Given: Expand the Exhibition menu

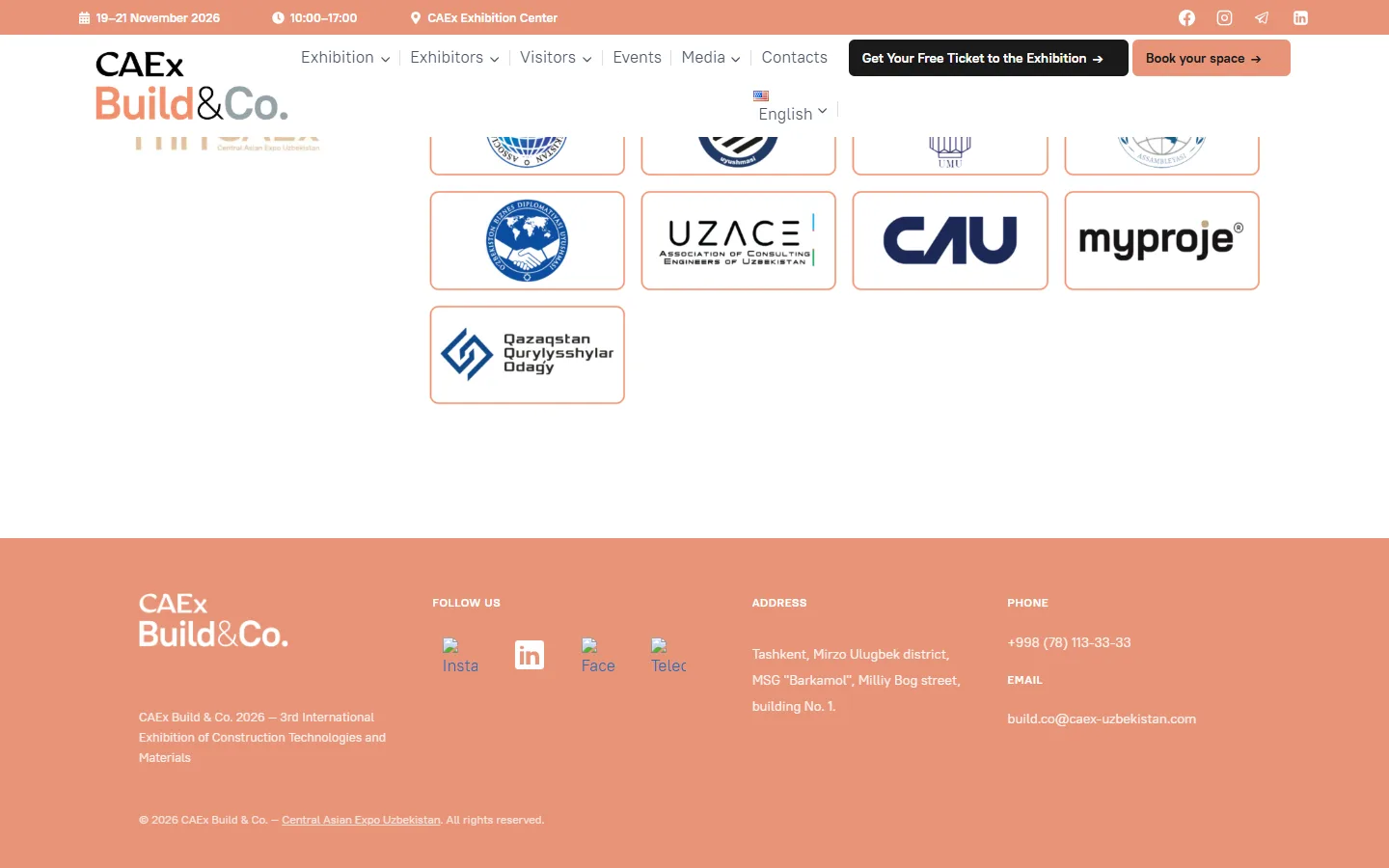Looking at the screenshot, I should pyautogui.click(x=345, y=58).
